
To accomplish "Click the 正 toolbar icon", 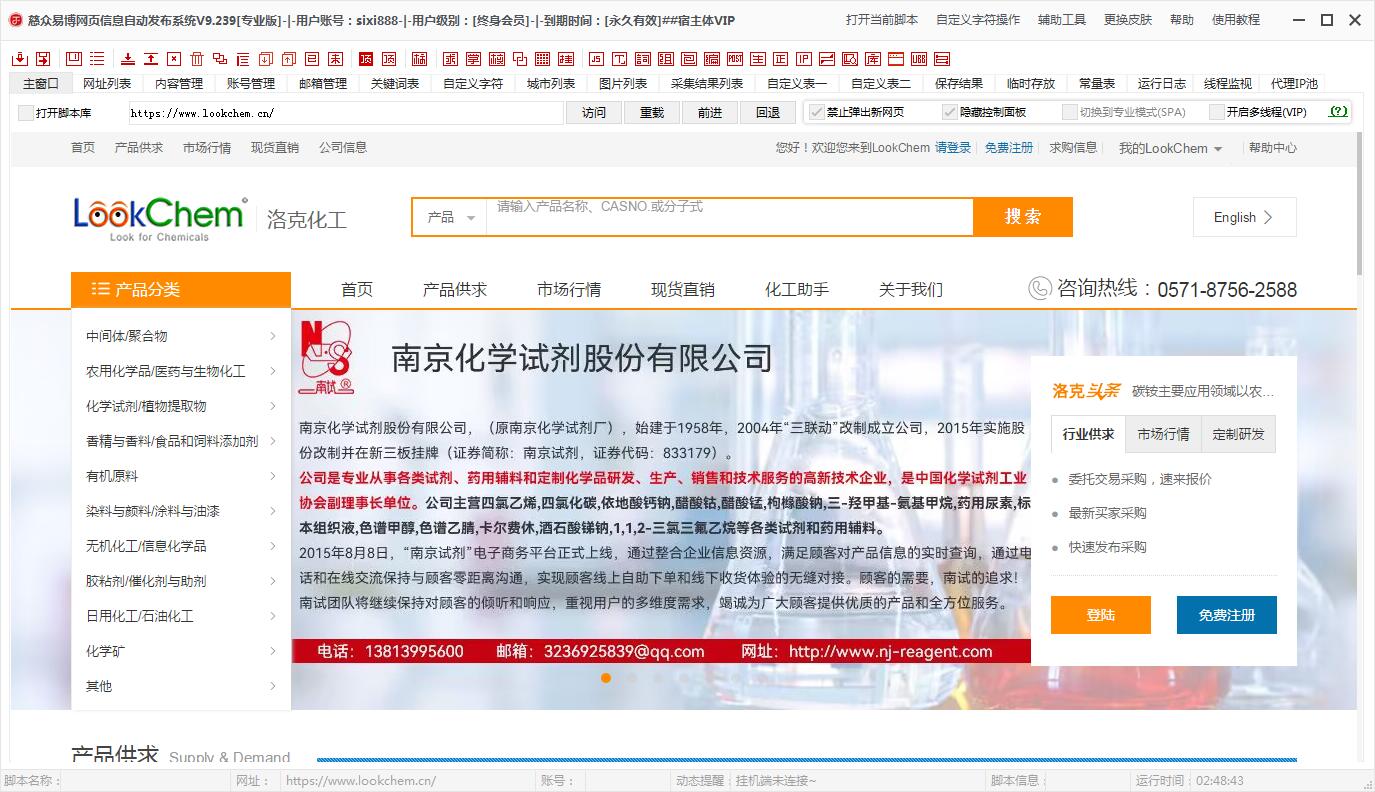I will pos(781,59).
